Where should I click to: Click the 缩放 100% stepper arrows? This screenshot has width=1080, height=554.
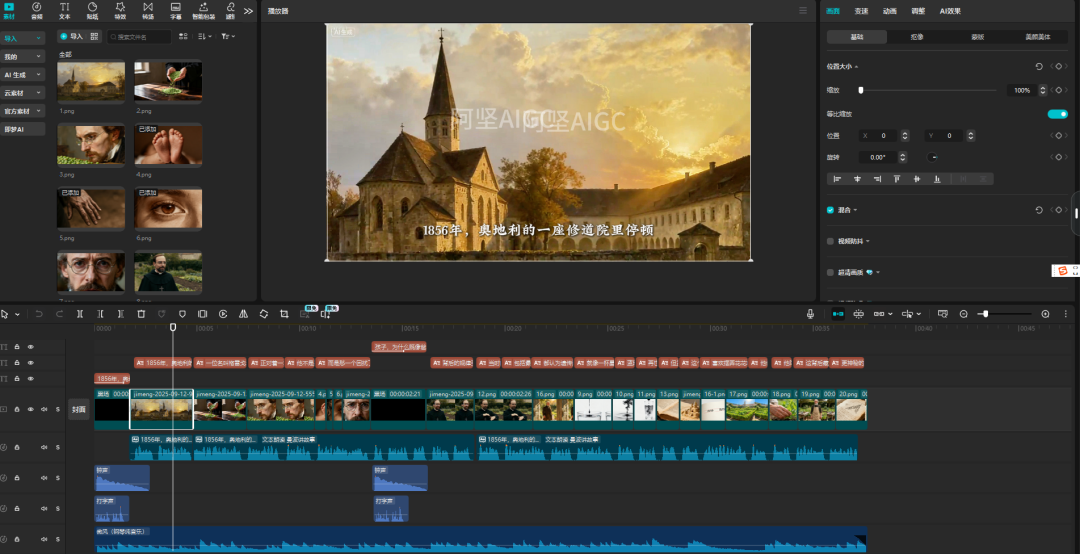[x=1043, y=90]
